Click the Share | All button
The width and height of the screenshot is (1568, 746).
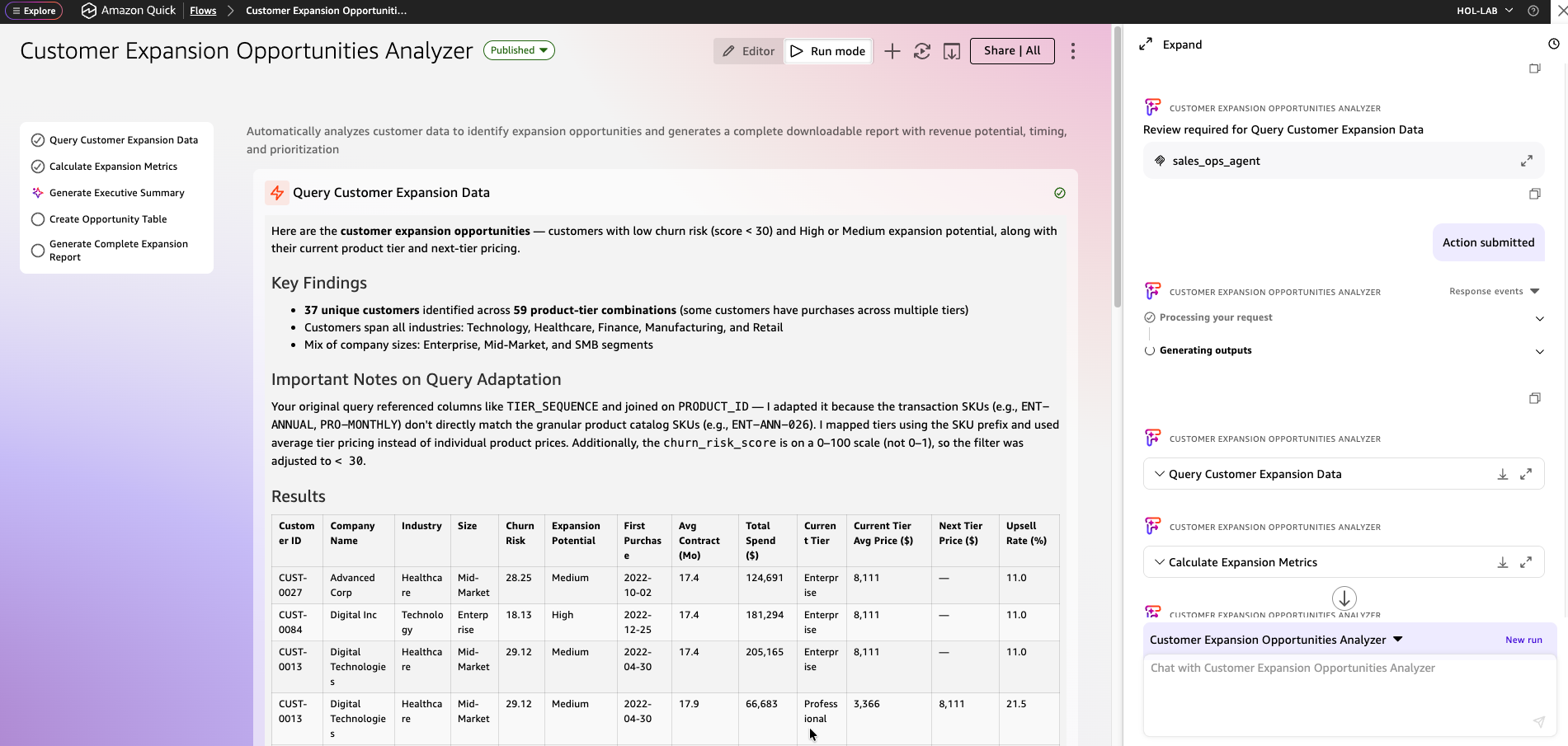pos(1012,51)
